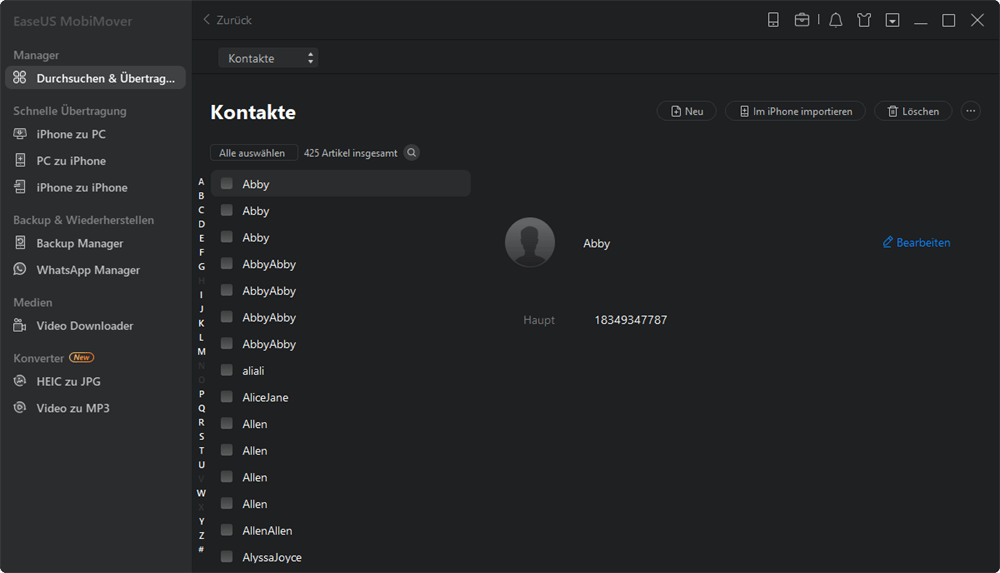
Task: Click the HEIC zu JPG sidebar icon
Action: pos(20,381)
